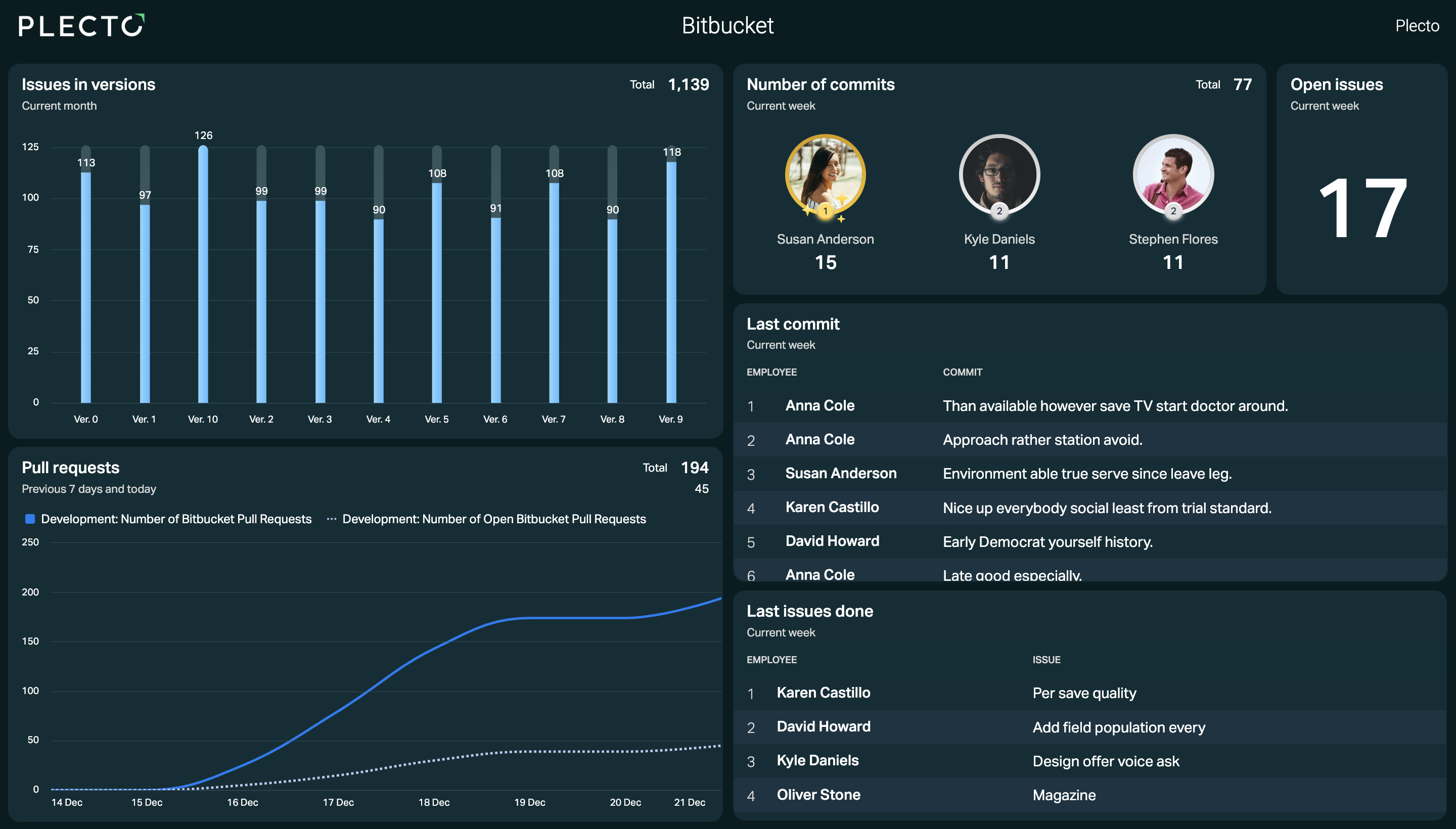Click the Ver. 10 bar showing 126
The height and width of the screenshot is (829, 1456).
(203, 274)
